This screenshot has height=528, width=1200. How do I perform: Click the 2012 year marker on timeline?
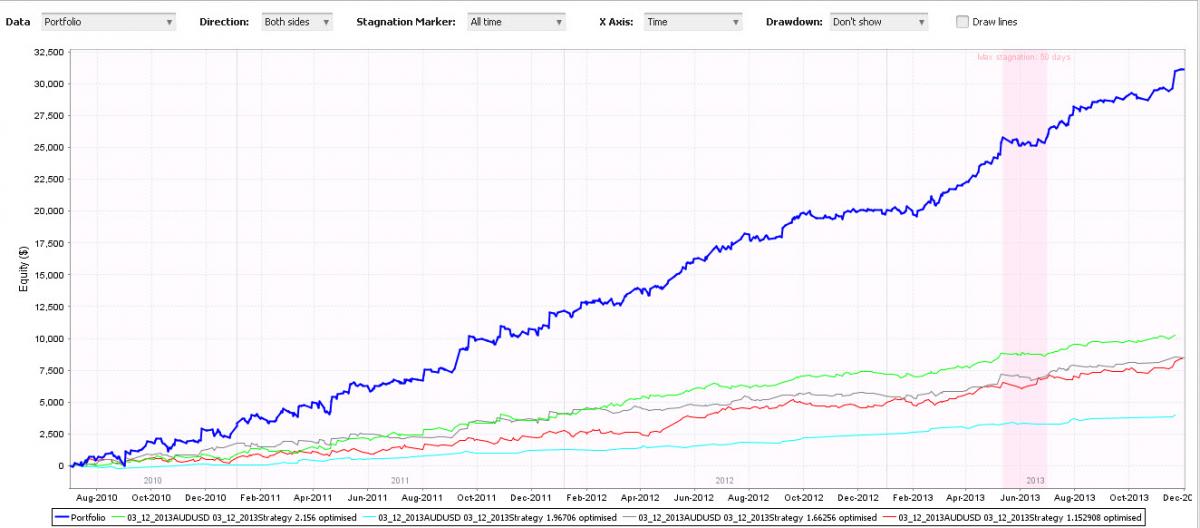click(725, 481)
